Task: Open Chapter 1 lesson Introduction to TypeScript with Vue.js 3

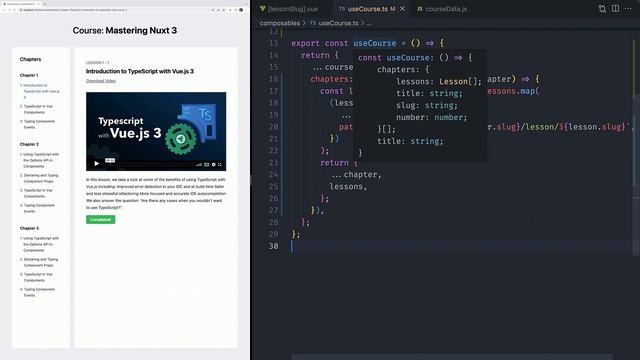Action: [41, 91]
